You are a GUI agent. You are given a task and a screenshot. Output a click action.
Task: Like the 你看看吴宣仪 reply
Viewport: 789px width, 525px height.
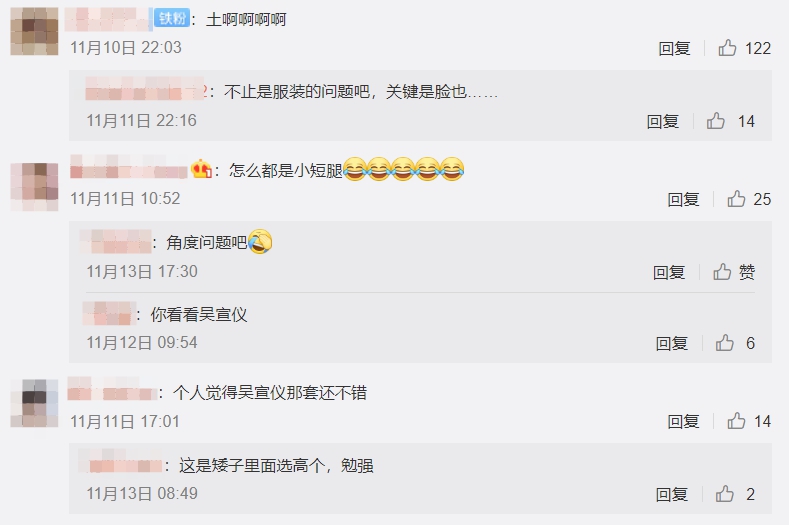click(725, 343)
